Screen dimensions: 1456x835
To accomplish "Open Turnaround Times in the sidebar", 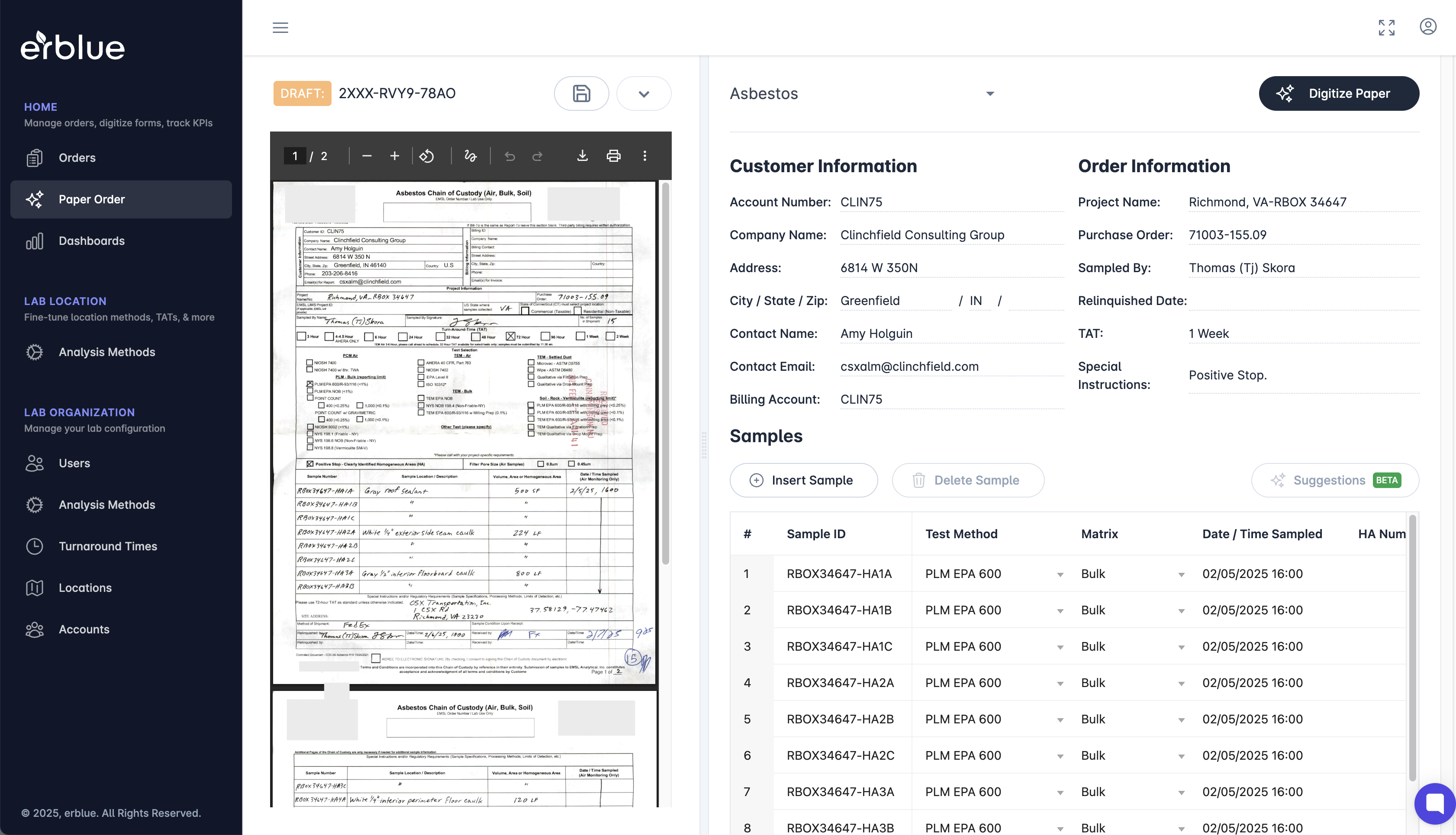I will pyautogui.click(x=108, y=546).
